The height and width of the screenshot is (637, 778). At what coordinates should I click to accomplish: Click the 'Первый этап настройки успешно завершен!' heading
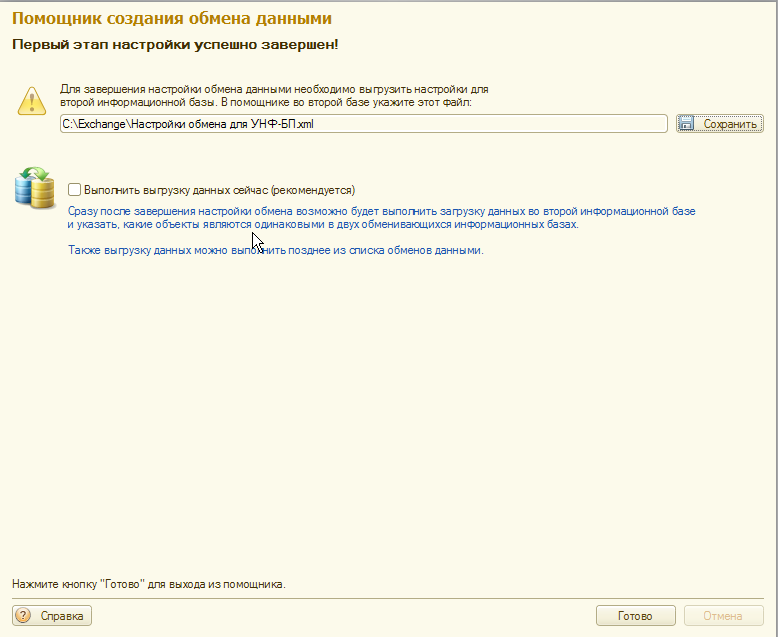point(175,45)
